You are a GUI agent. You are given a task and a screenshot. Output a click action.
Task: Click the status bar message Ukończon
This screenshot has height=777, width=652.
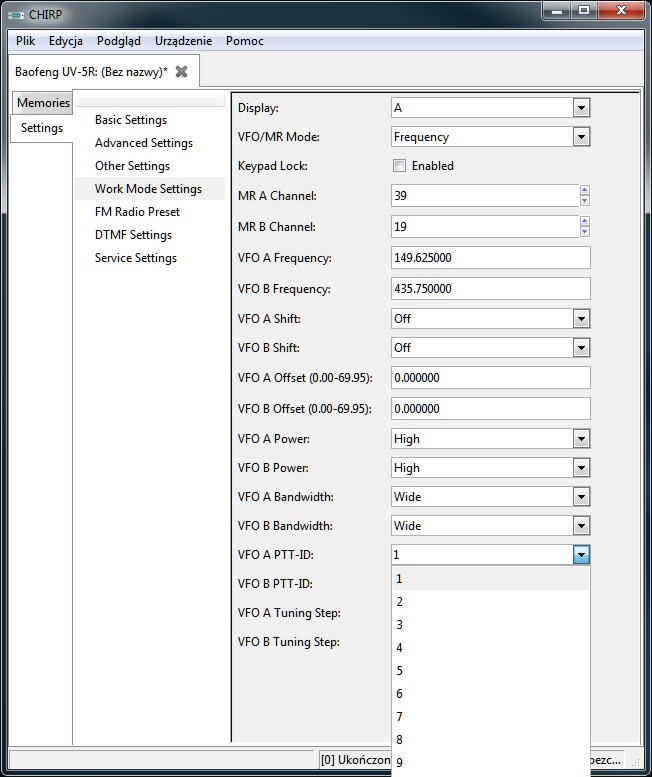[x=355, y=760]
